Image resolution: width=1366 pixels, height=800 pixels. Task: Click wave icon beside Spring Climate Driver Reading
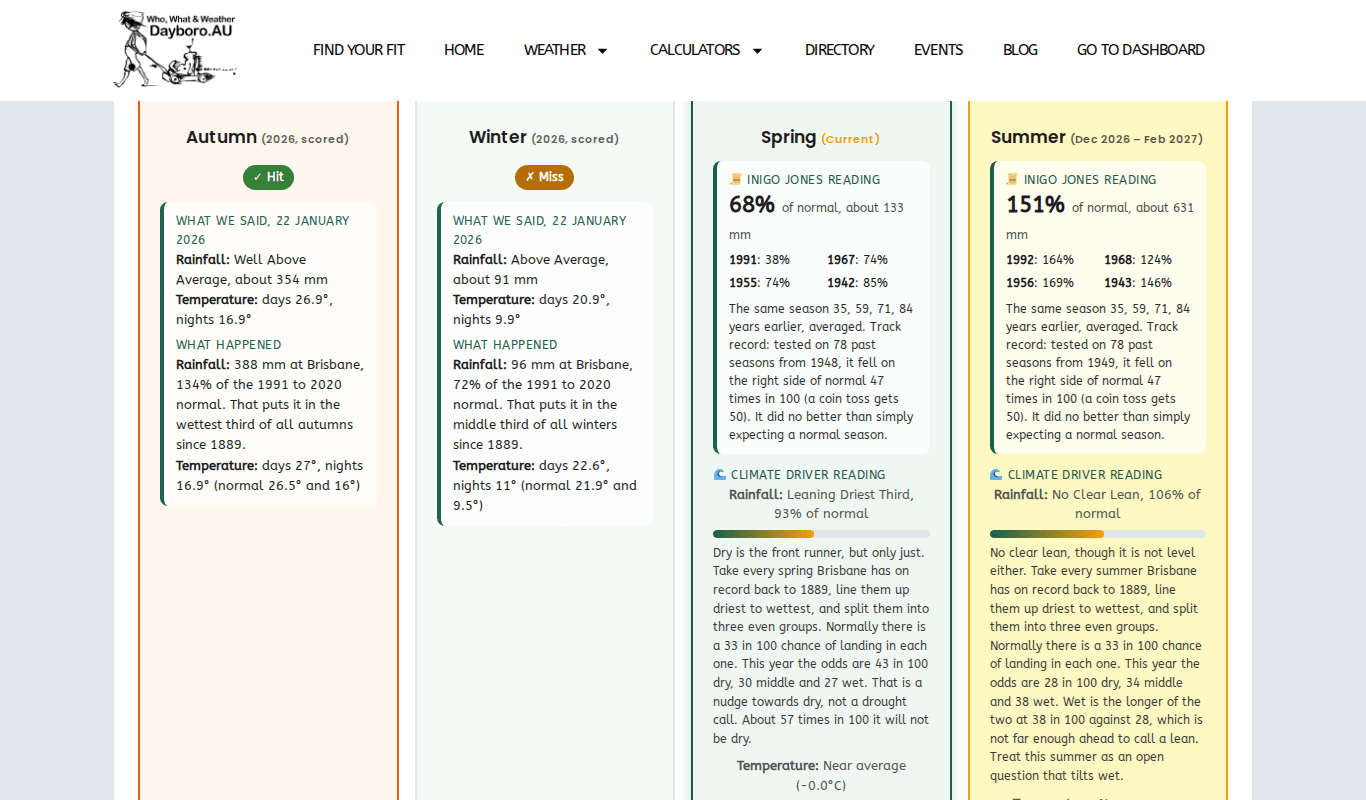[x=719, y=475]
